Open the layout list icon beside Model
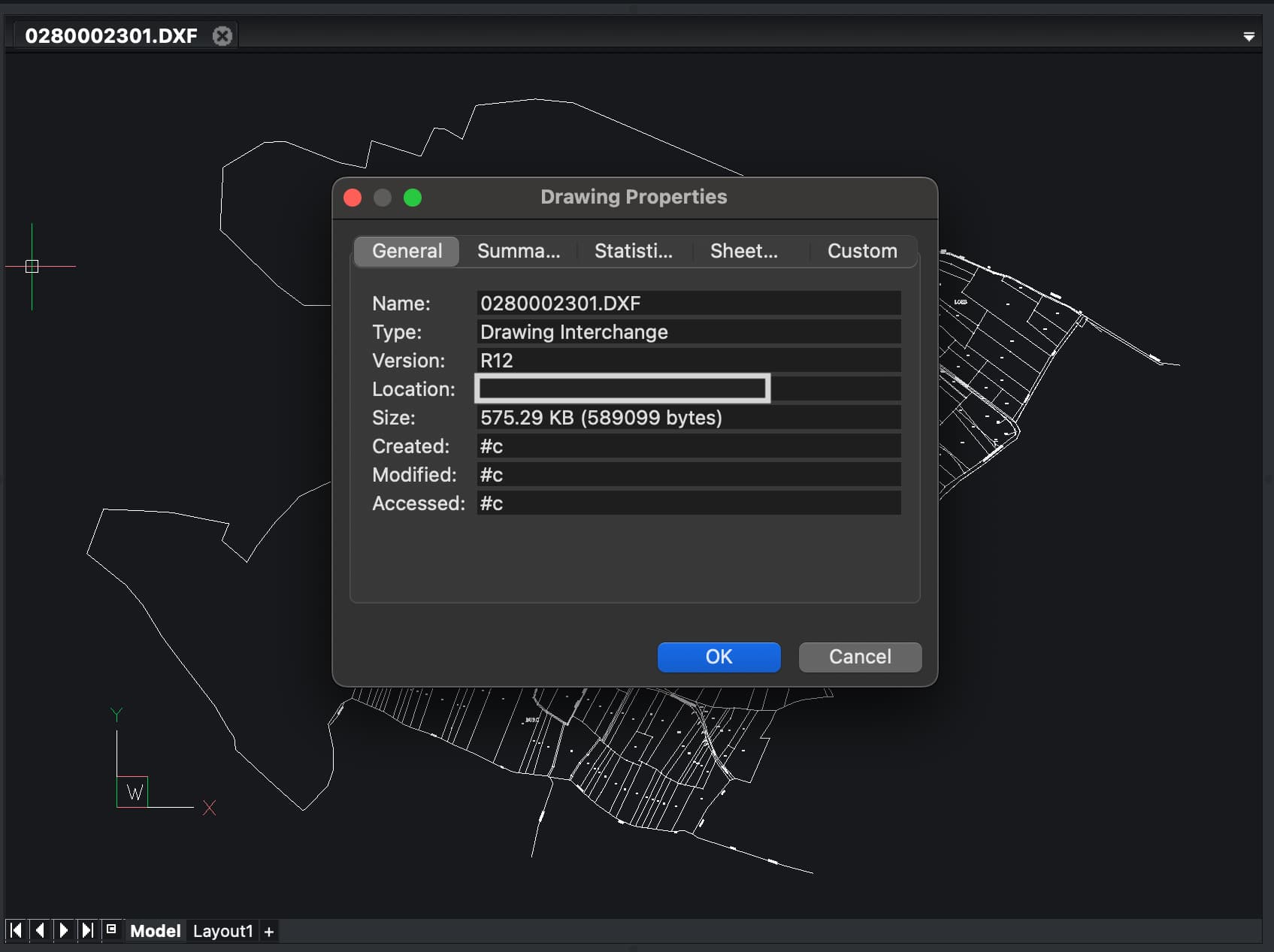Image resolution: width=1274 pixels, height=952 pixels. [x=111, y=929]
